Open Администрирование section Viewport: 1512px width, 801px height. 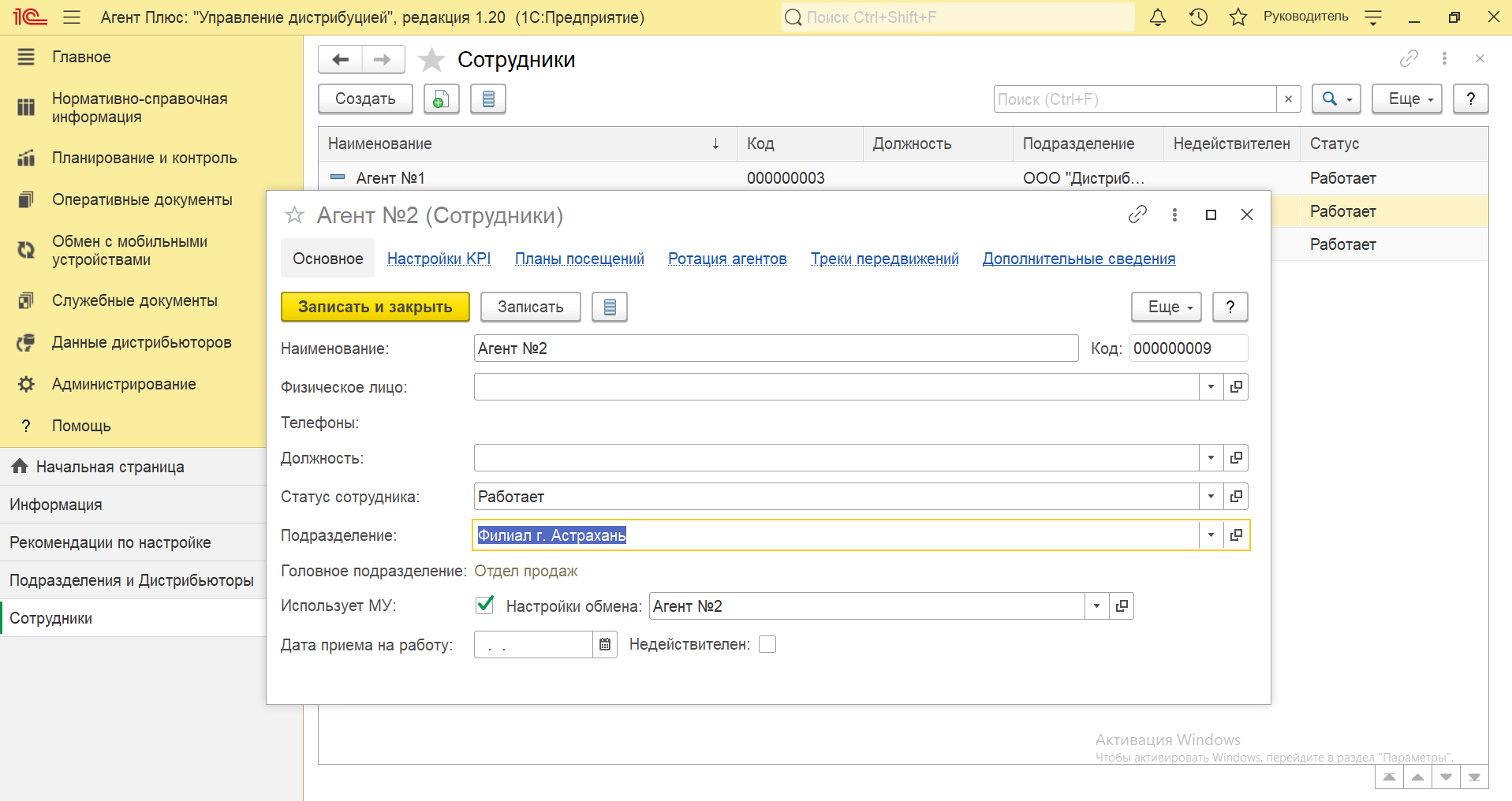tap(124, 384)
